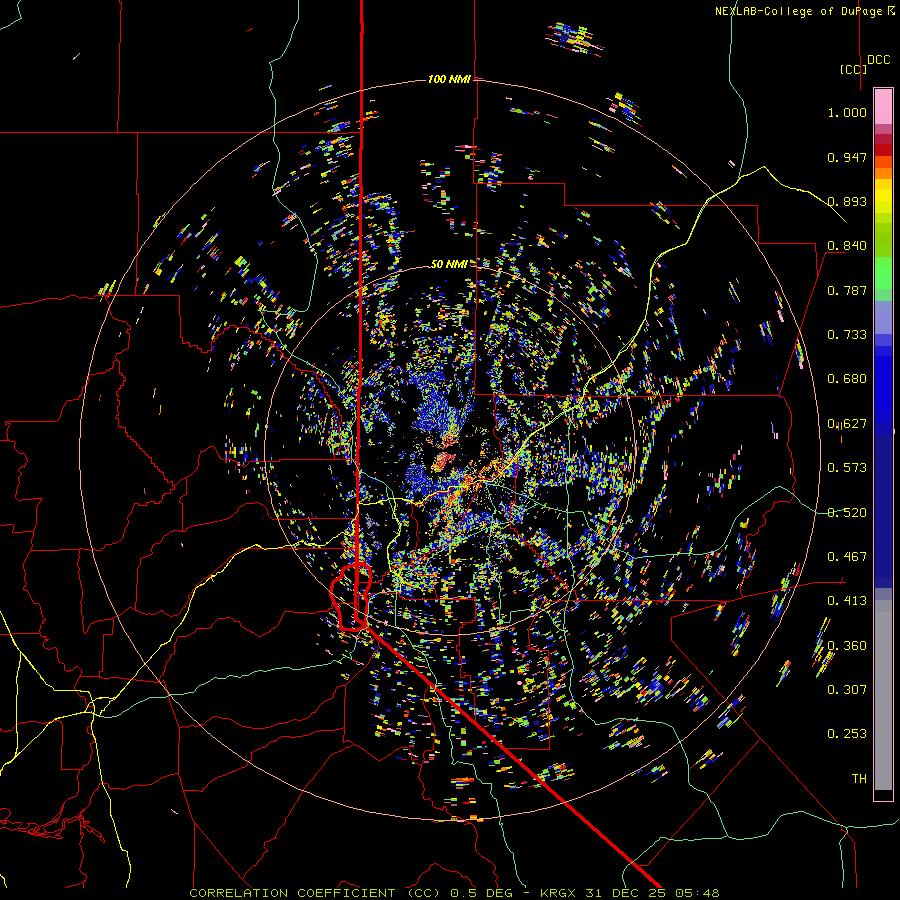Select the 0.253 legend value
The width and height of the screenshot is (900, 900).
click(x=847, y=734)
